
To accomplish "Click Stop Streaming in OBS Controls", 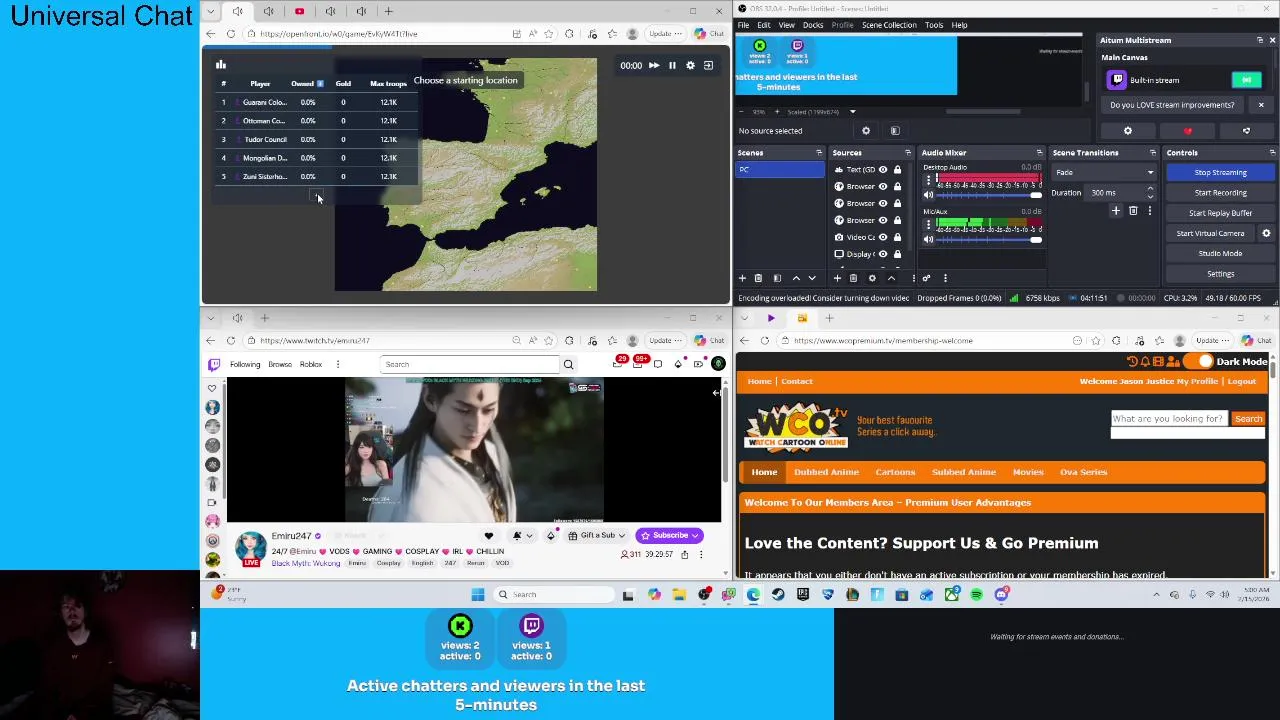I will [1220, 172].
